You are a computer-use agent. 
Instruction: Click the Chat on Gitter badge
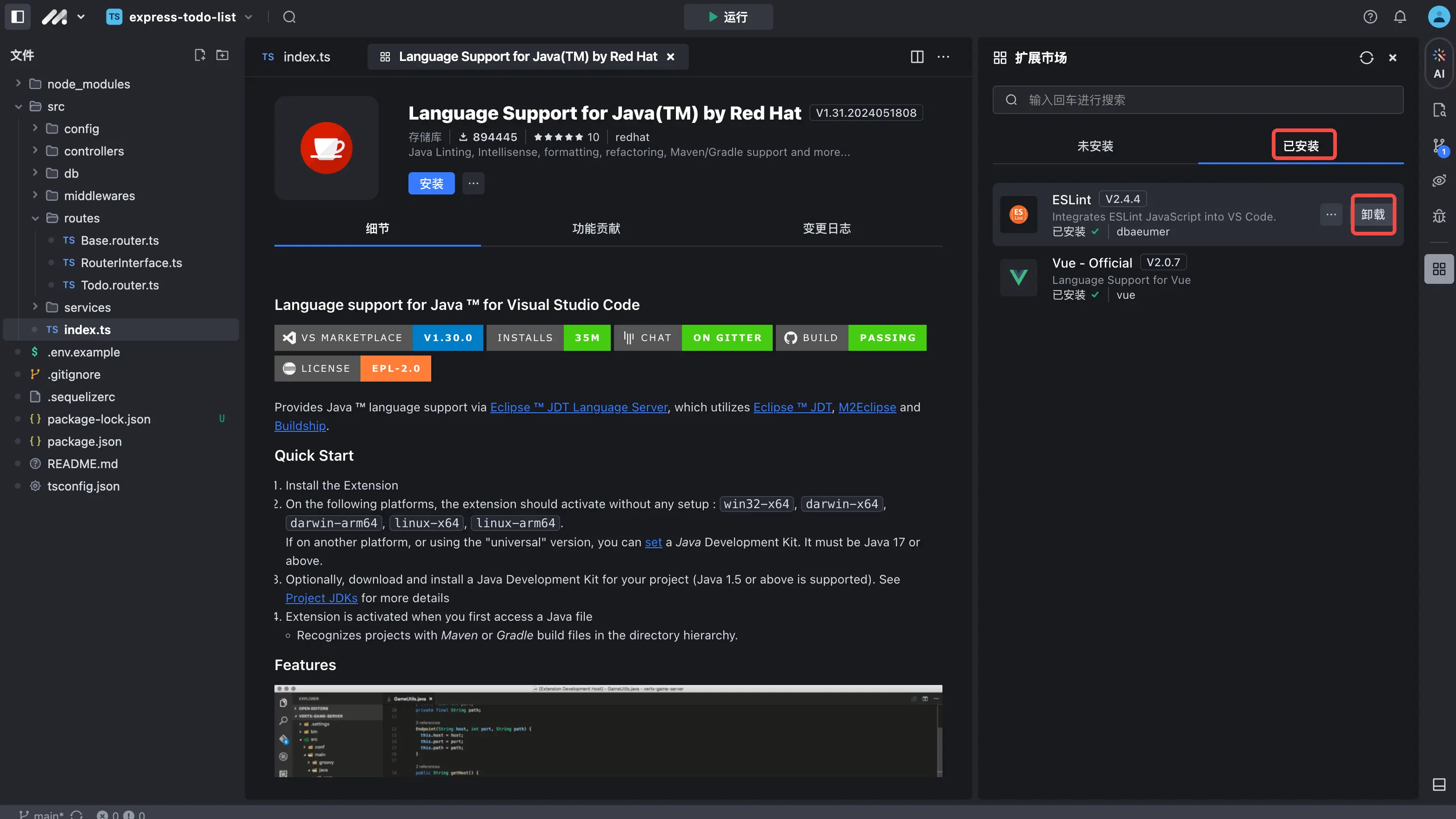coord(693,338)
